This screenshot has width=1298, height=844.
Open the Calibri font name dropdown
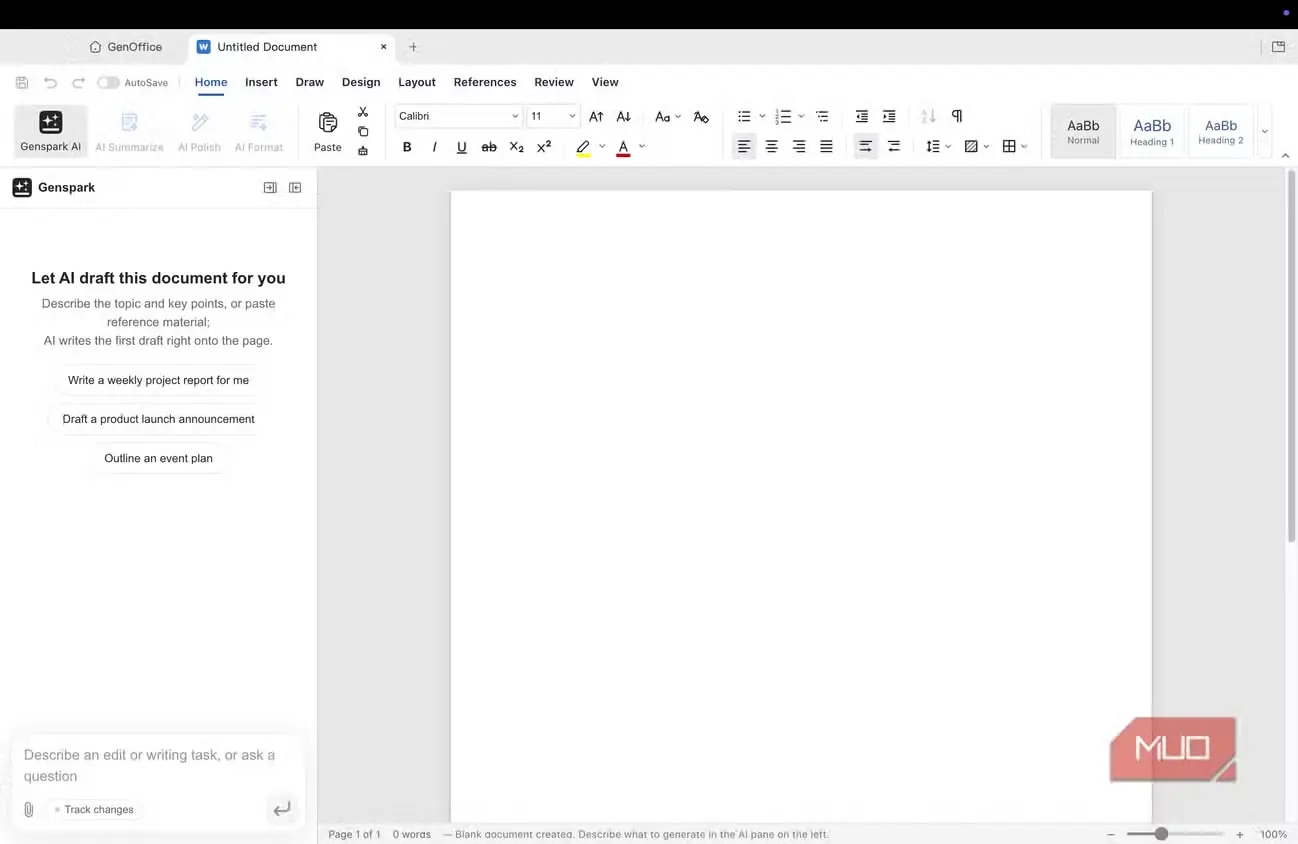point(458,116)
